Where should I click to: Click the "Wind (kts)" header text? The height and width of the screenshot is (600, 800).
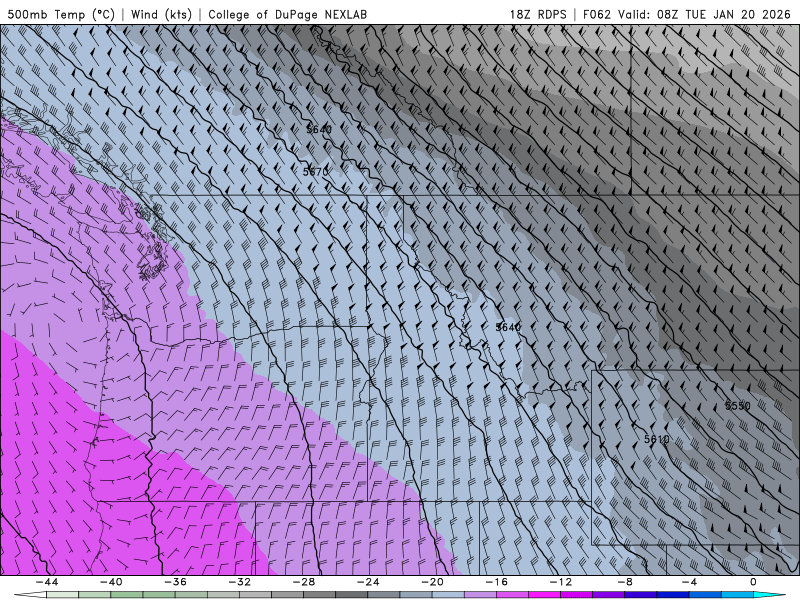161,14
